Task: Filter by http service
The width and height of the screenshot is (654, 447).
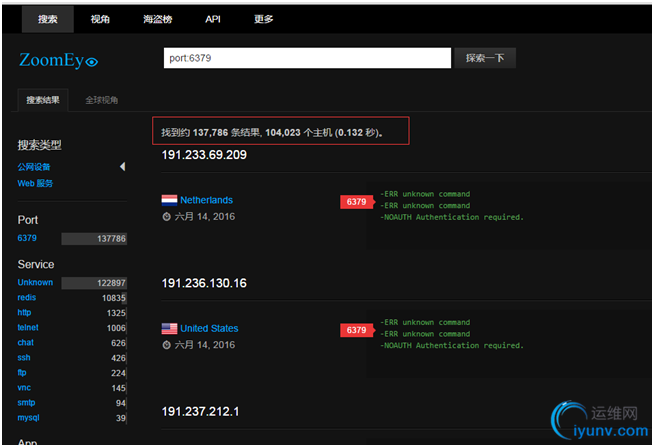Action: tap(24, 312)
